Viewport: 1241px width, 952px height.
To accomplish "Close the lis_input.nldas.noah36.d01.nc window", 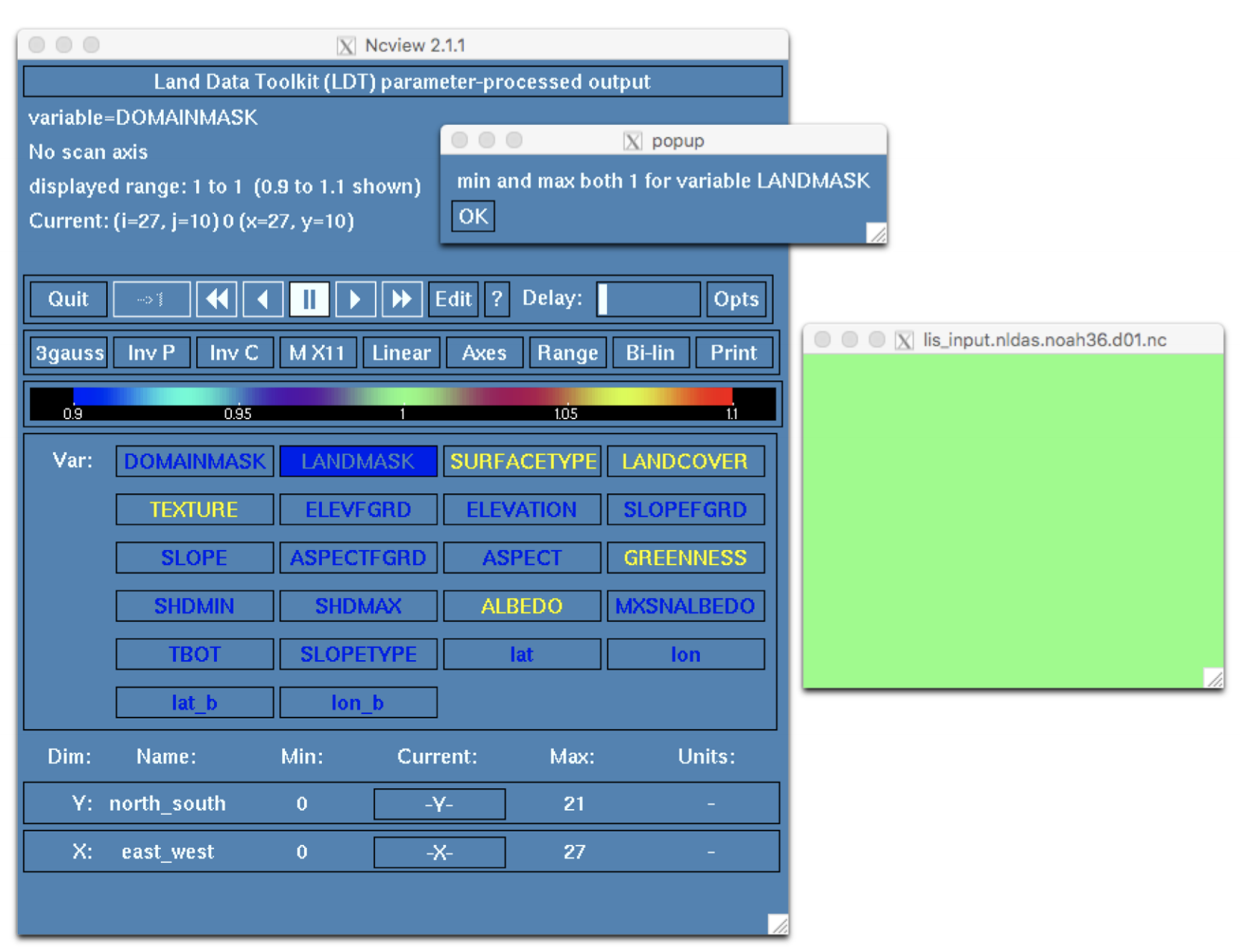I will 822,340.
